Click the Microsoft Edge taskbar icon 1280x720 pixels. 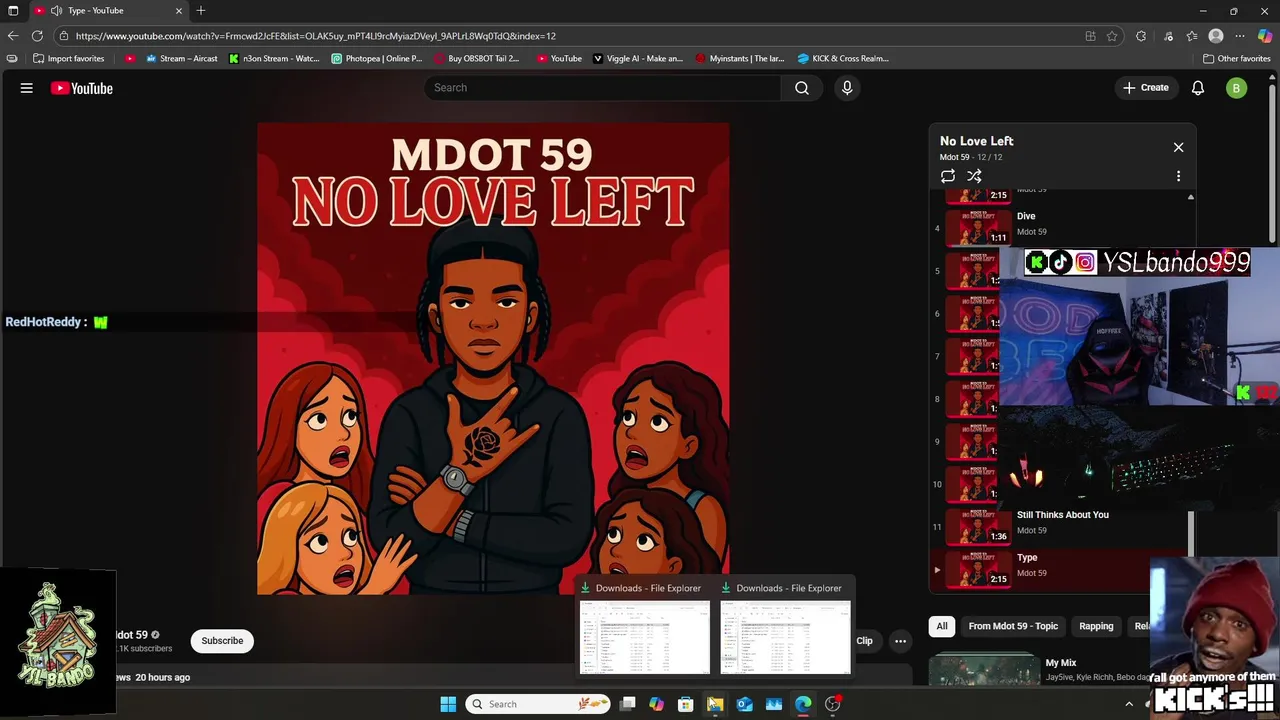(x=803, y=704)
